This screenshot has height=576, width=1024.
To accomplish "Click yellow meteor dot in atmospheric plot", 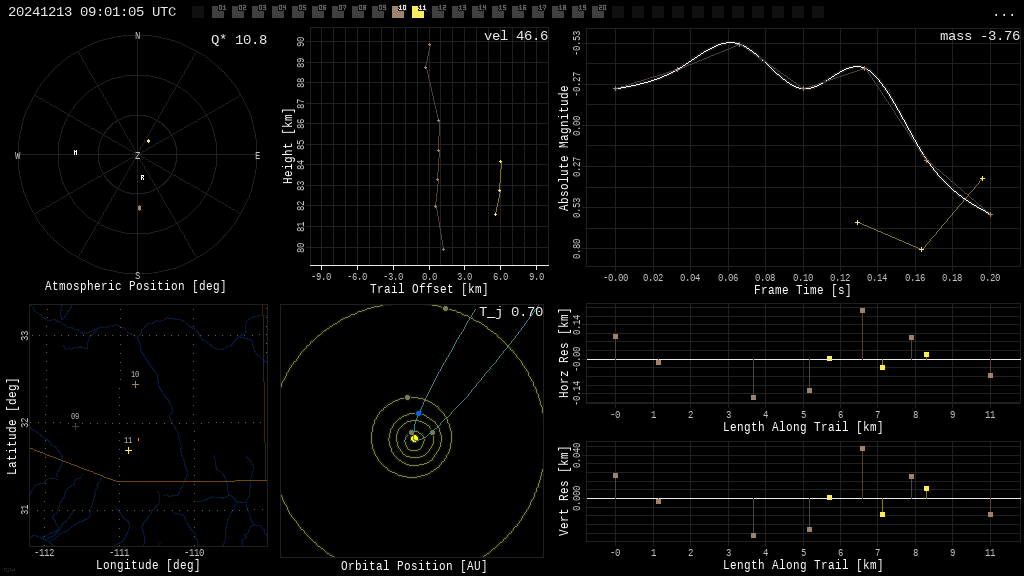I will [x=148, y=141].
